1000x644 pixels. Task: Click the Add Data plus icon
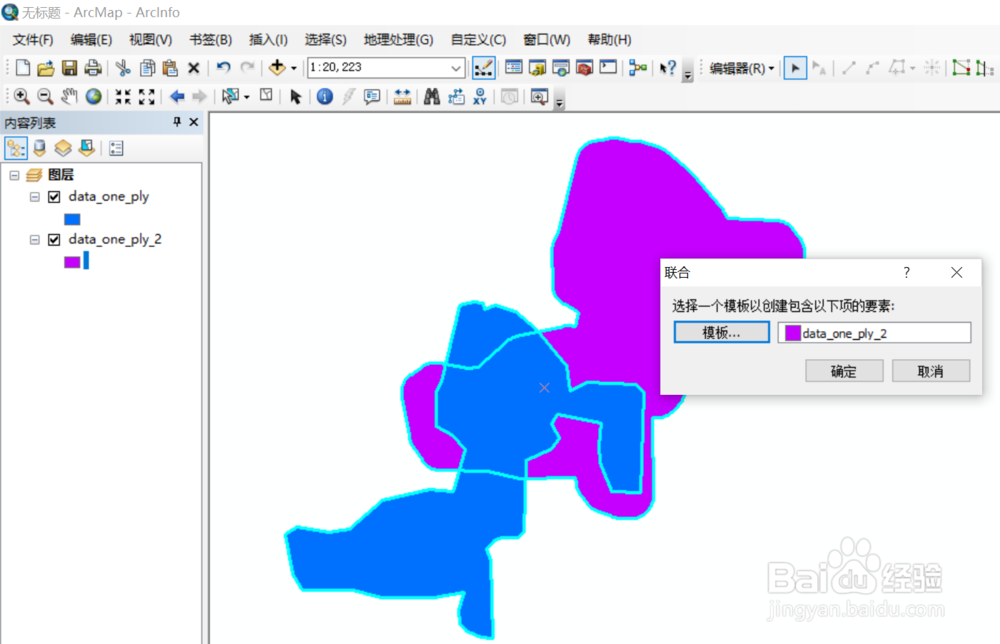tap(277, 67)
